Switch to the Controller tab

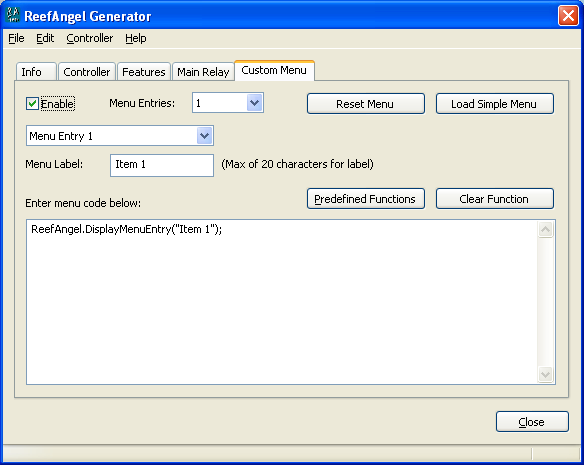[87, 72]
